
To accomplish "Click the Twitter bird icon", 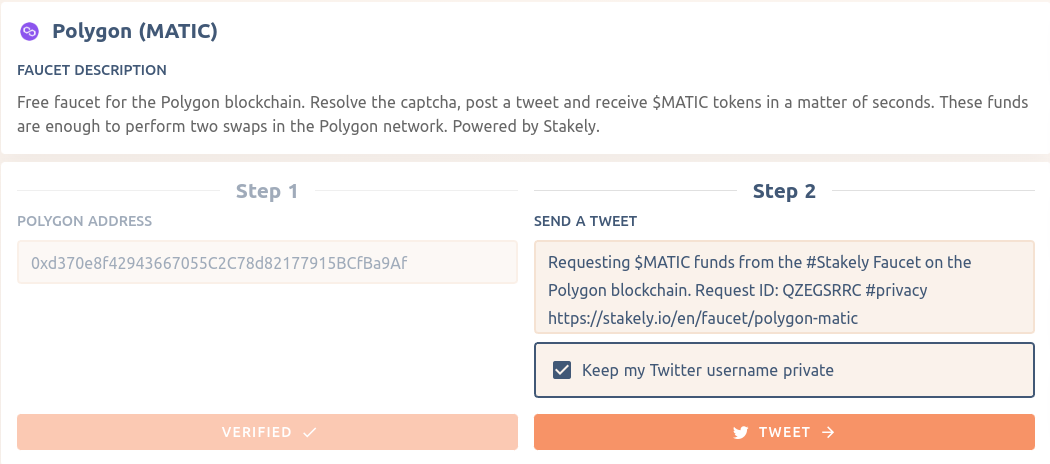I will (x=741, y=433).
